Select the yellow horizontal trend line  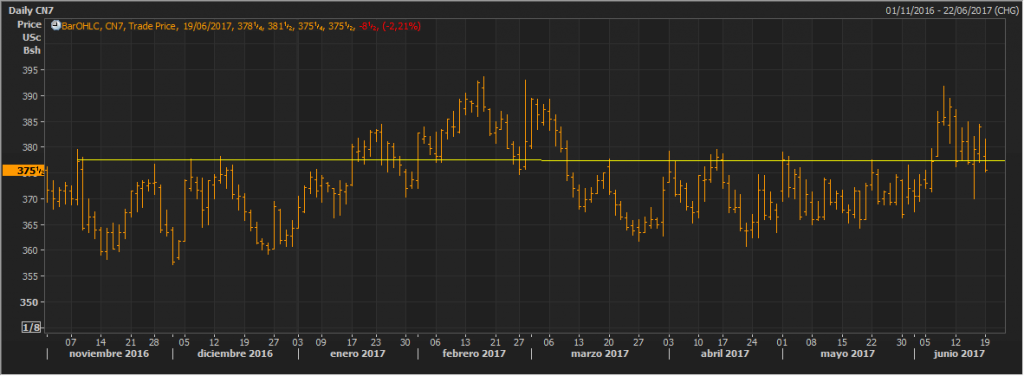pos(522,160)
